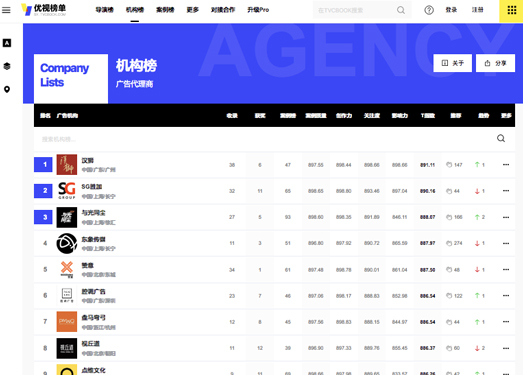The height and width of the screenshot is (375, 523).
Task: Open more options for rank 4 row
Action: pyautogui.click(x=506, y=243)
